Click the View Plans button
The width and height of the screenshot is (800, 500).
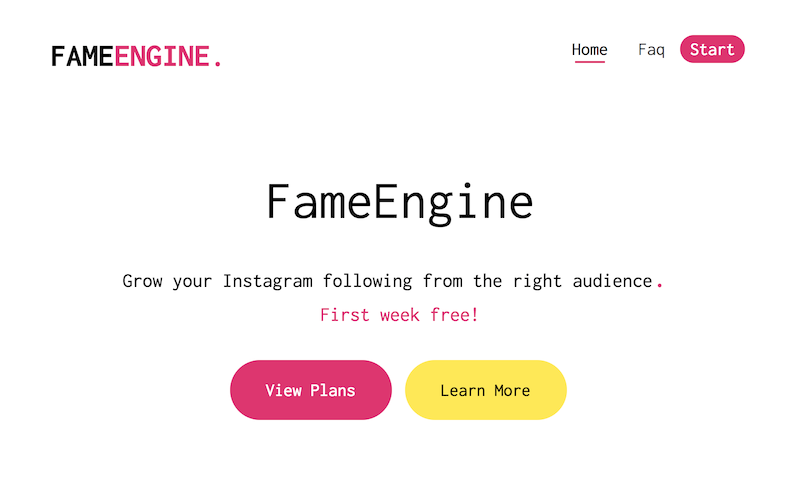click(310, 390)
